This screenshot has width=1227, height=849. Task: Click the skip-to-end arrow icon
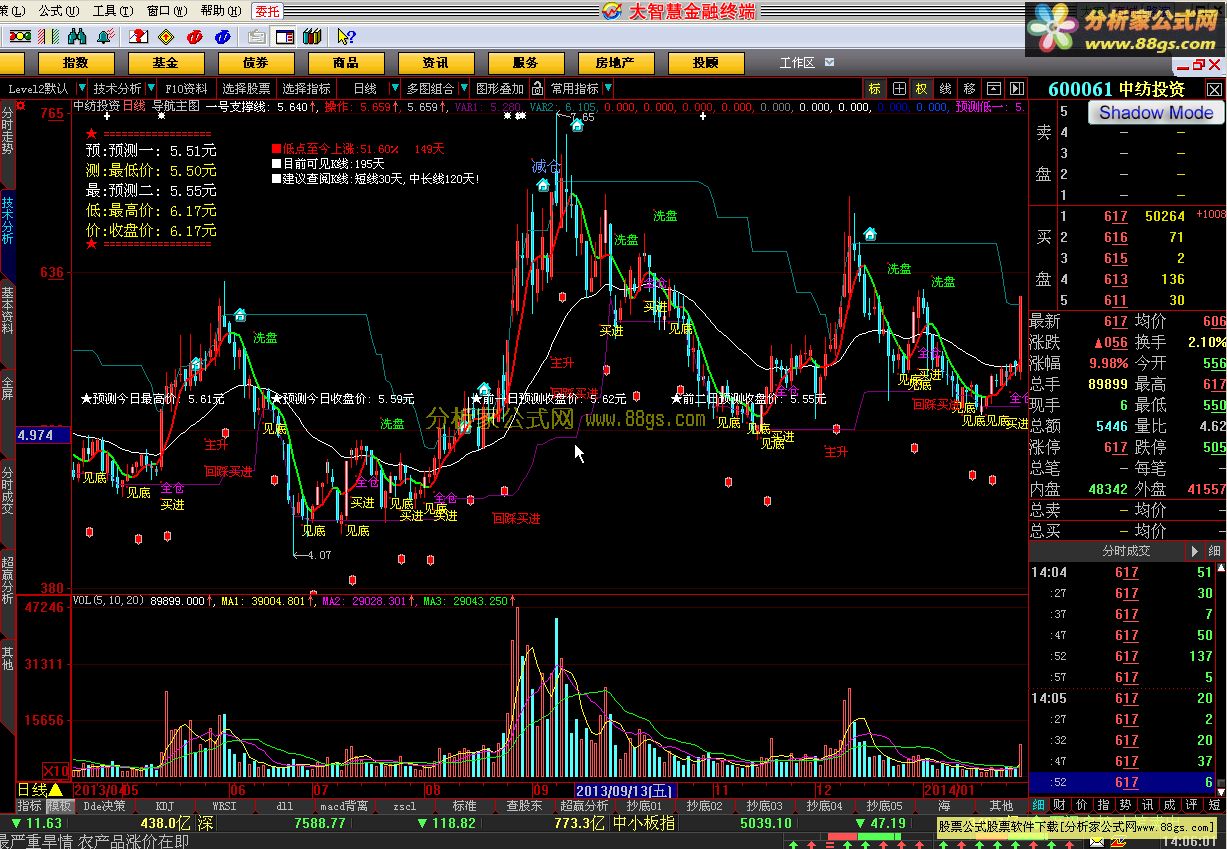[1016, 88]
